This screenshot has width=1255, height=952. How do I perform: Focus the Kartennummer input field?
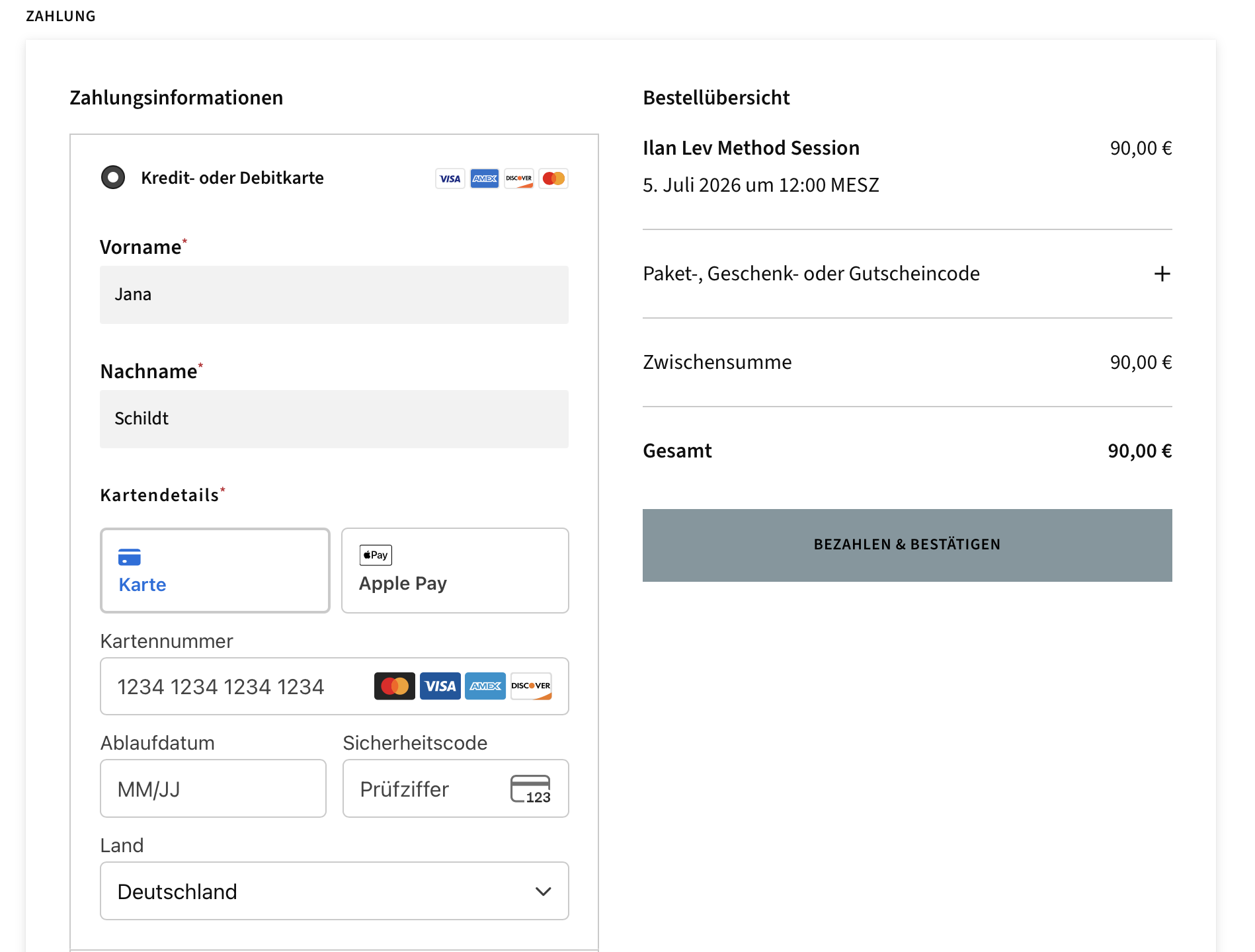click(334, 686)
